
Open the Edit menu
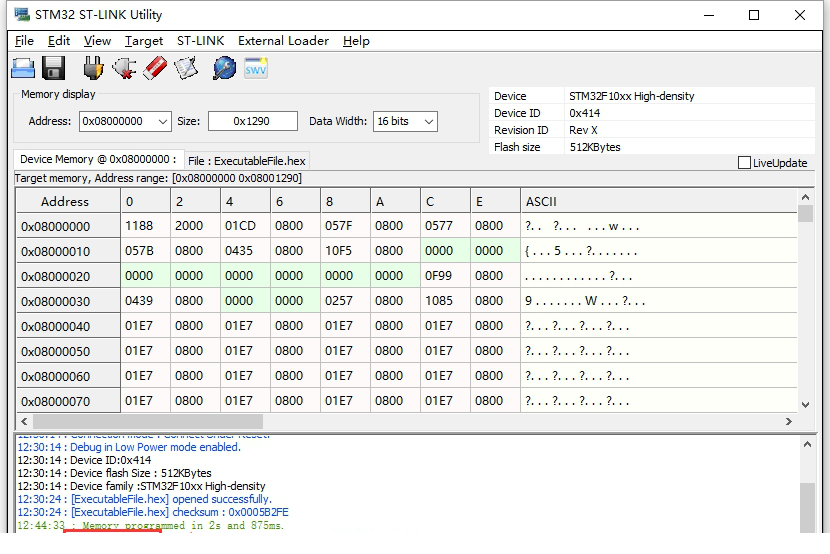point(59,41)
